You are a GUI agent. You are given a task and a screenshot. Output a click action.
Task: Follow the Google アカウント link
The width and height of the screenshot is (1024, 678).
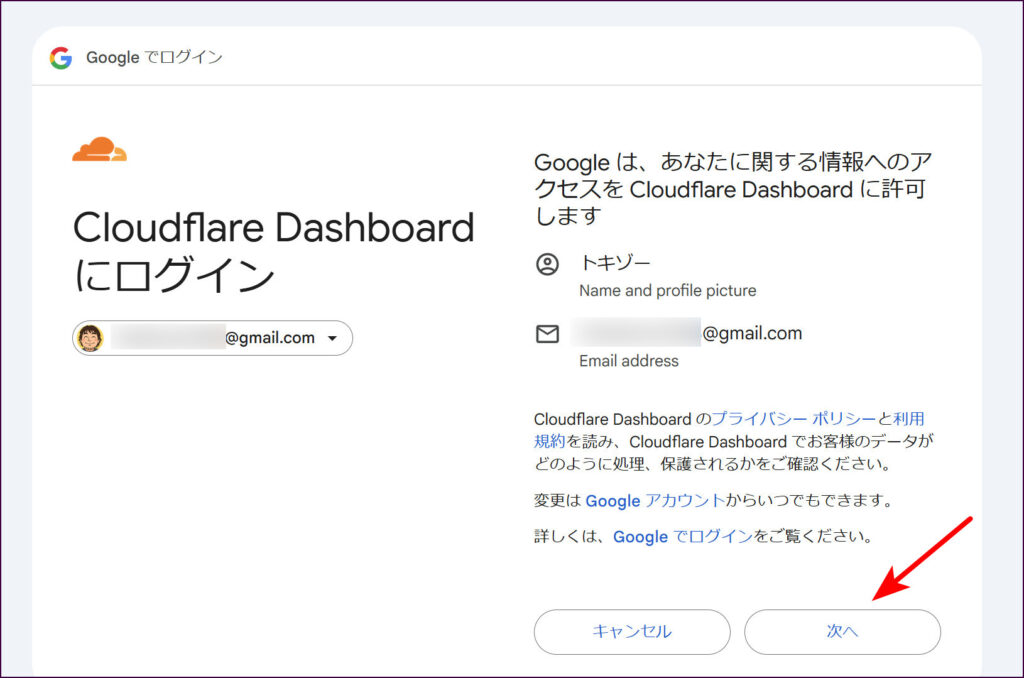click(x=654, y=500)
